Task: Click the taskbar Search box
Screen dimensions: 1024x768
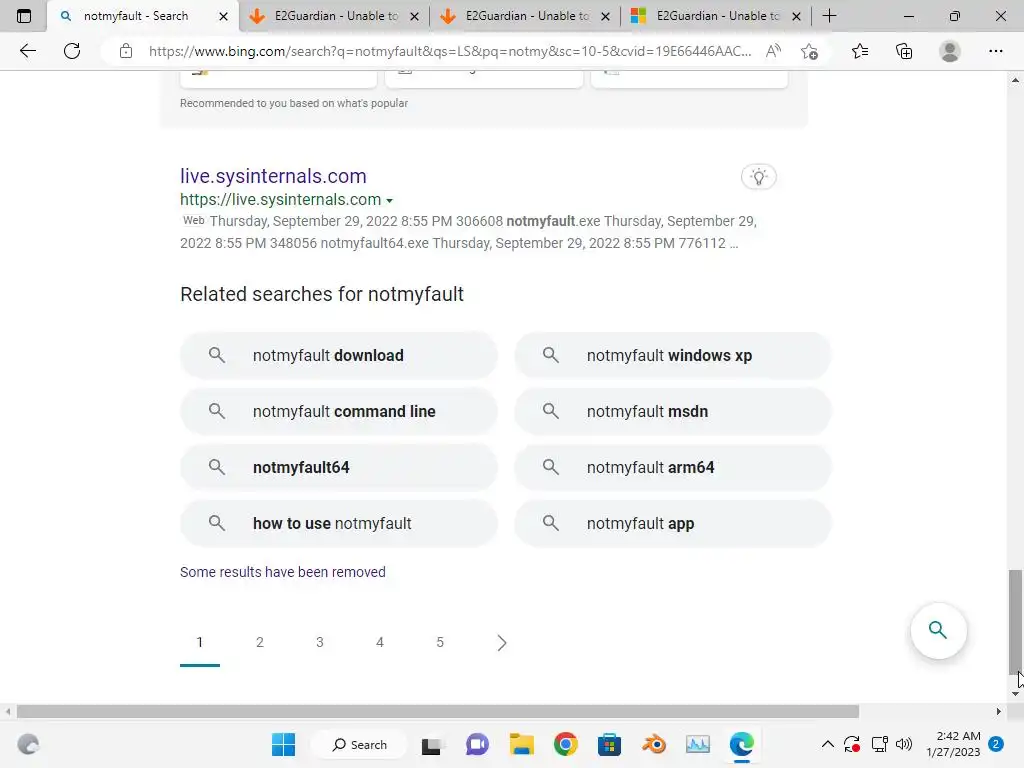Action: [x=359, y=744]
